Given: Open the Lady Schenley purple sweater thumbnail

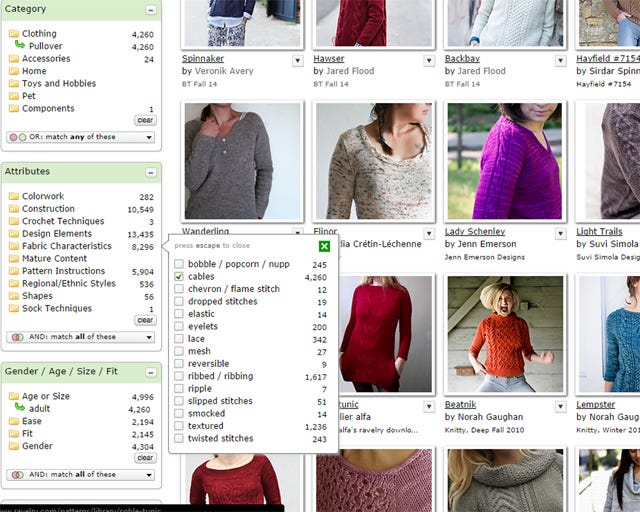Looking at the screenshot, I should (505, 161).
